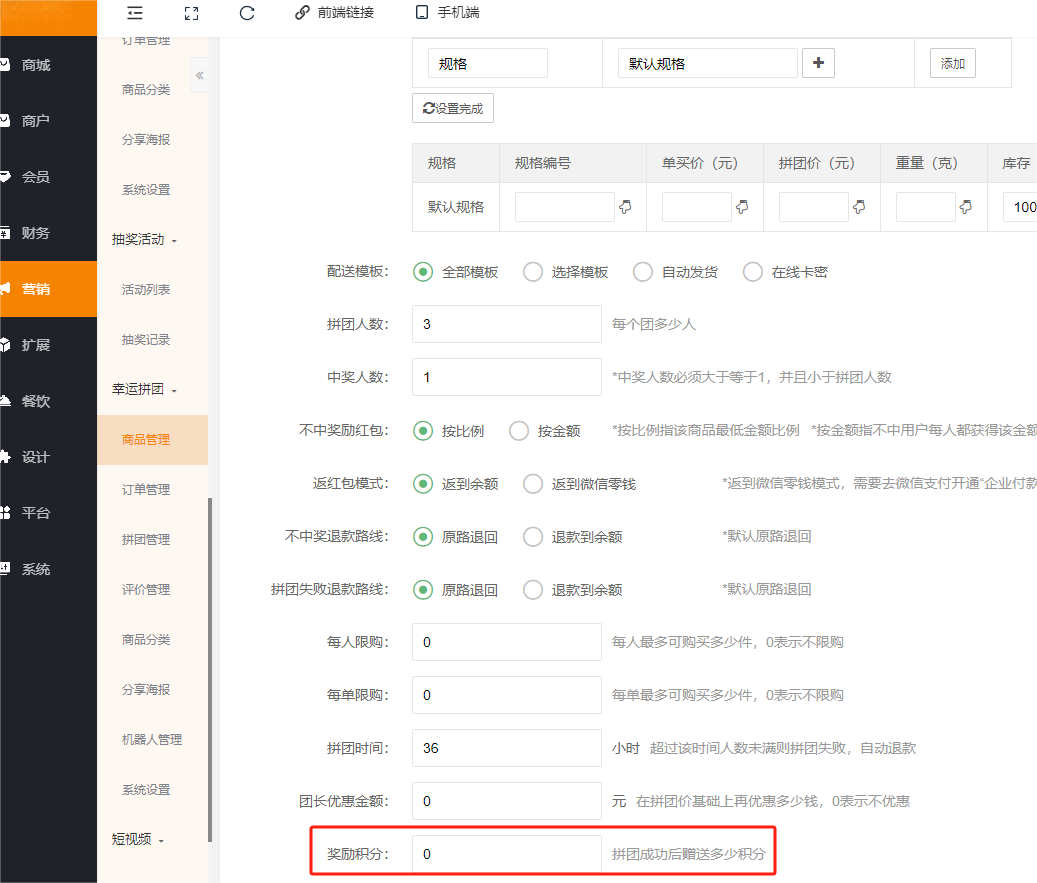Click the 设置完成 button
Screen dimensions: 1037x883
click(x=453, y=108)
